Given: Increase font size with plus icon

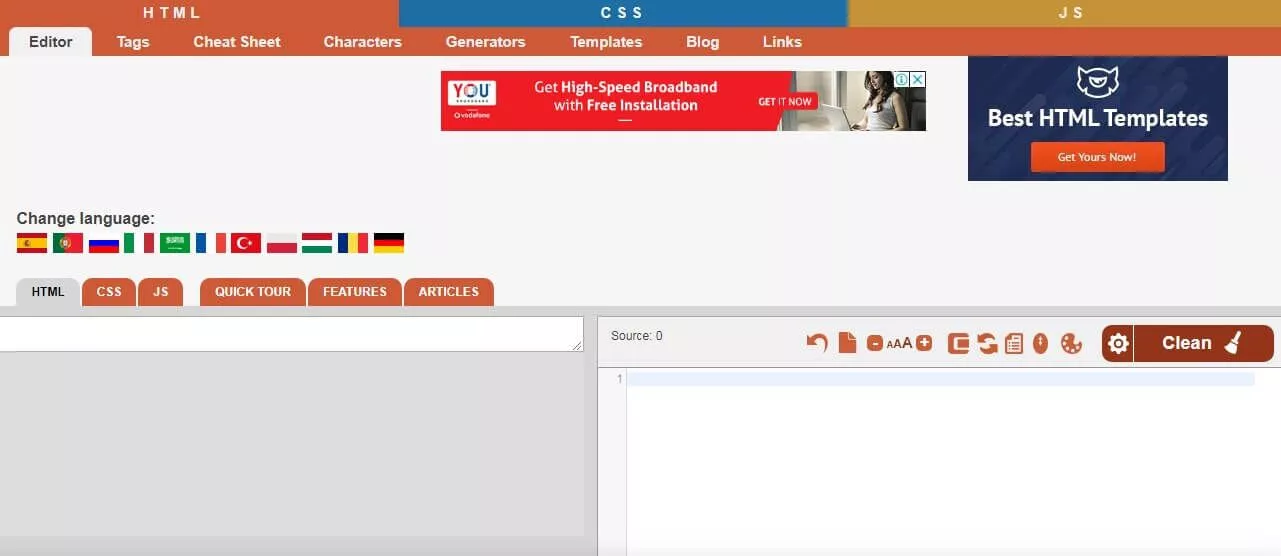Looking at the screenshot, I should [924, 343].
